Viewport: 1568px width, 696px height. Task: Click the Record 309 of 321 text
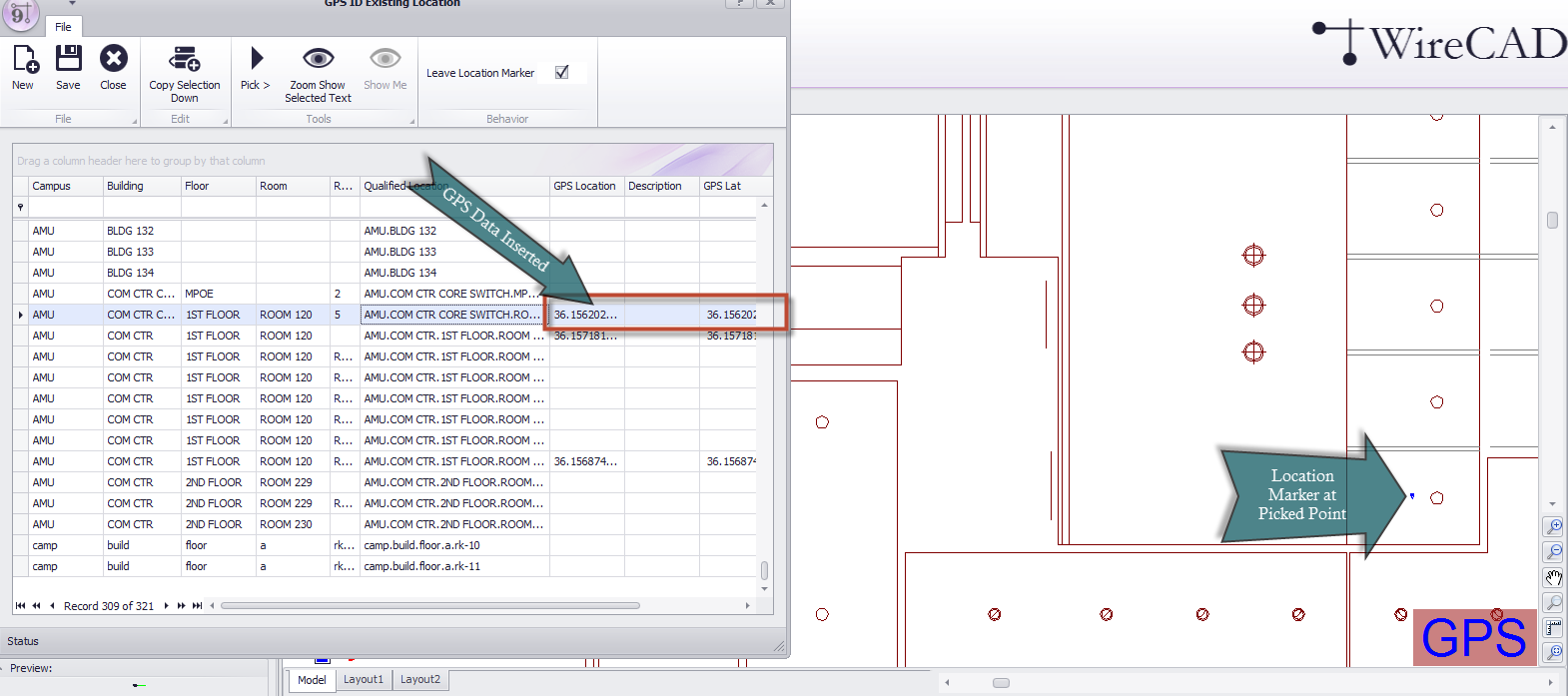pyautogui.click(x=109, y=606)
